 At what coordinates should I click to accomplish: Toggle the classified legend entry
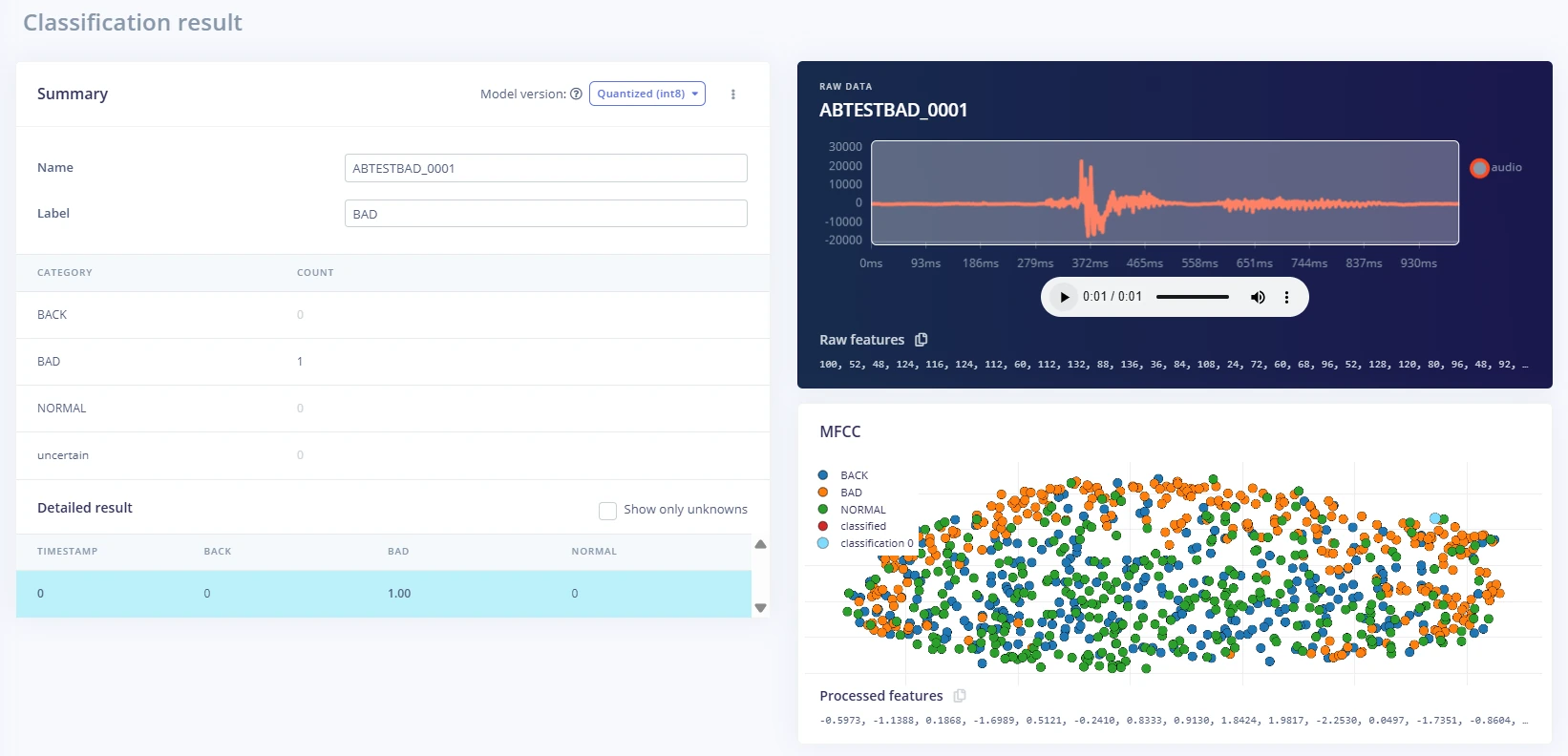852,526
